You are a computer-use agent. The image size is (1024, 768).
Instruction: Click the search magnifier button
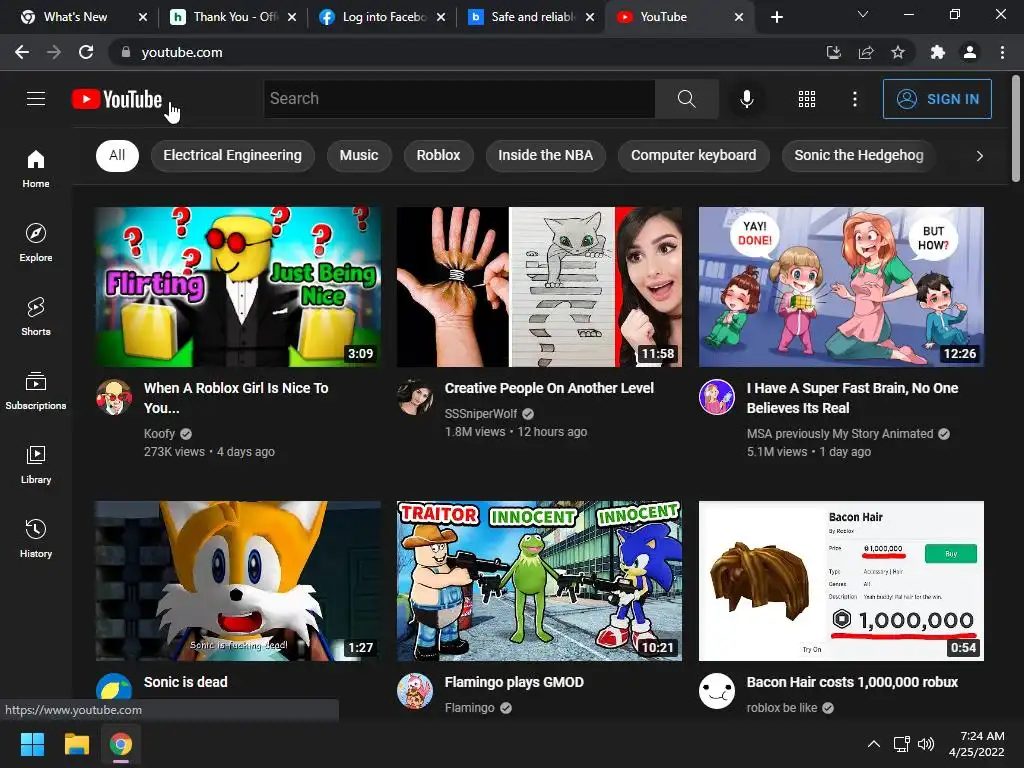(686, 99)
